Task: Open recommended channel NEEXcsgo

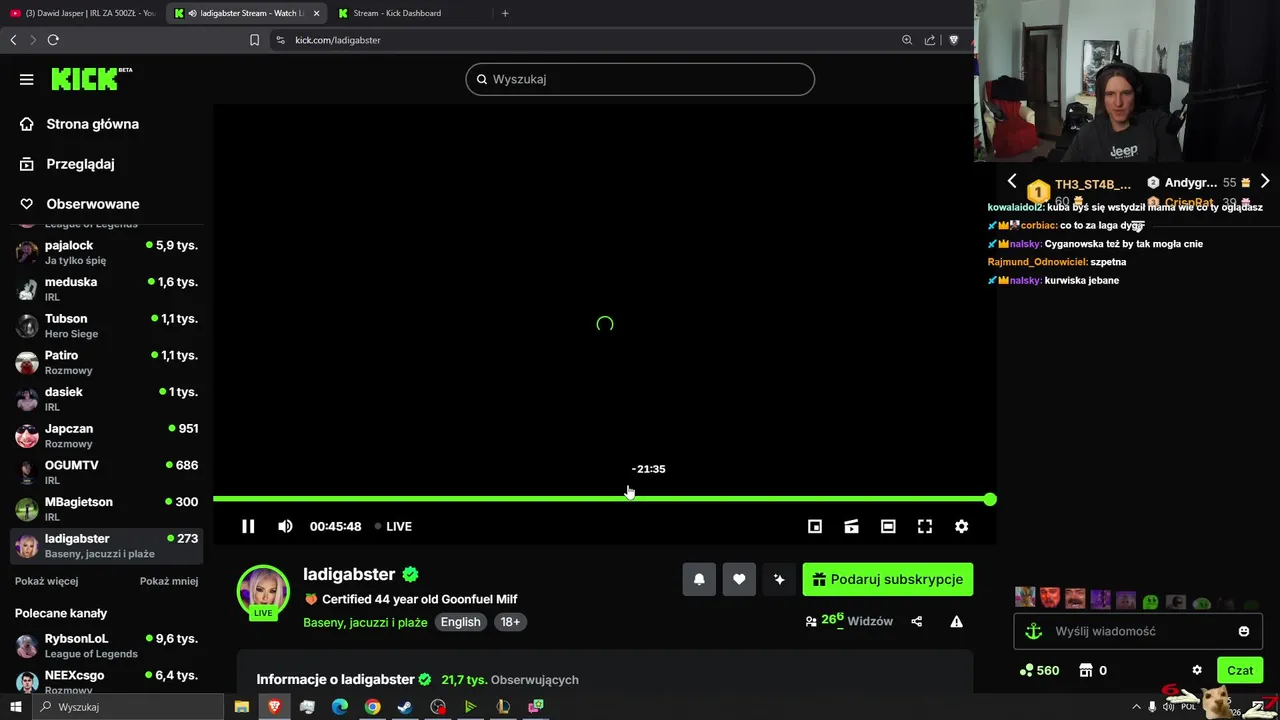Action: (x=106, y=682)
